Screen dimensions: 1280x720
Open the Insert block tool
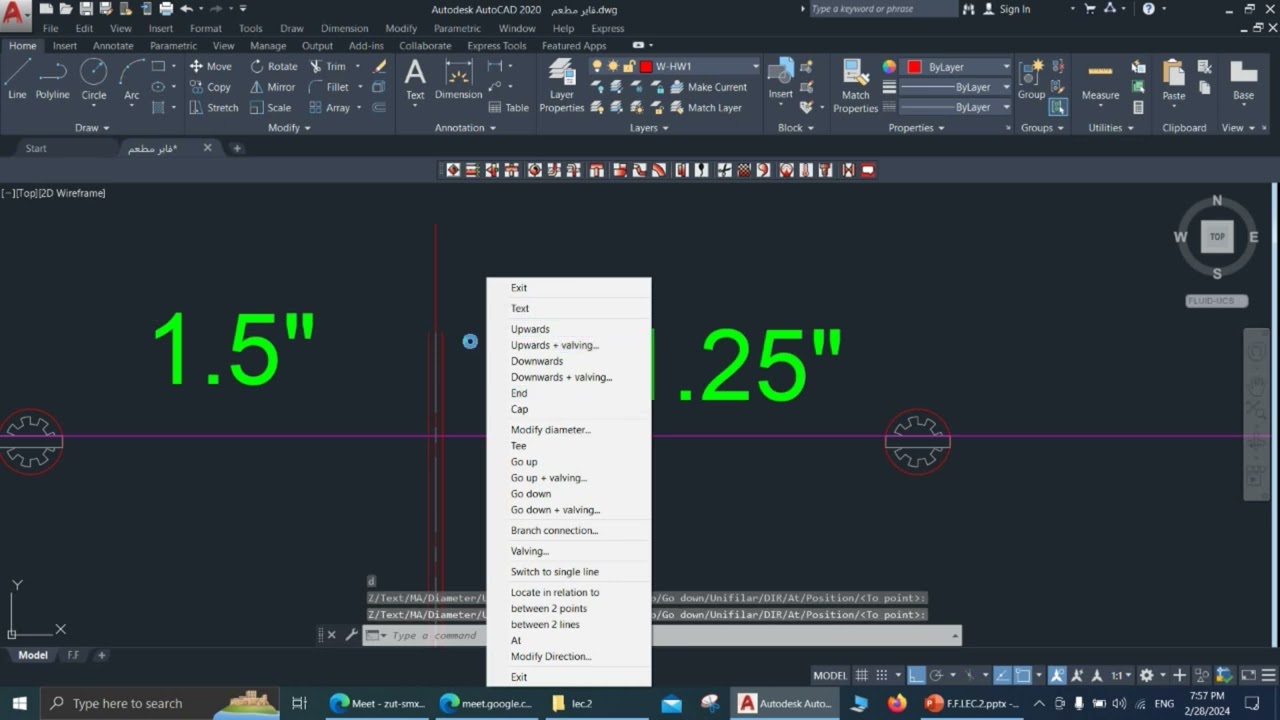(x=780, y=79)
